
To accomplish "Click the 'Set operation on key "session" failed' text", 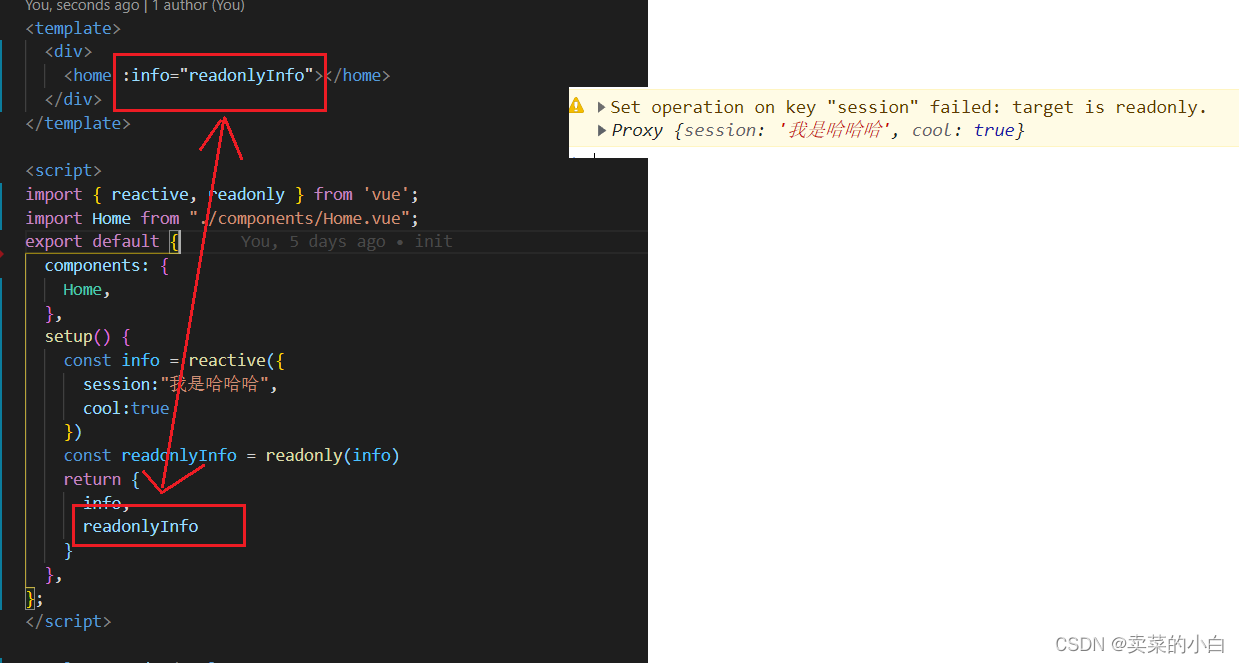I will pos(909,107).
